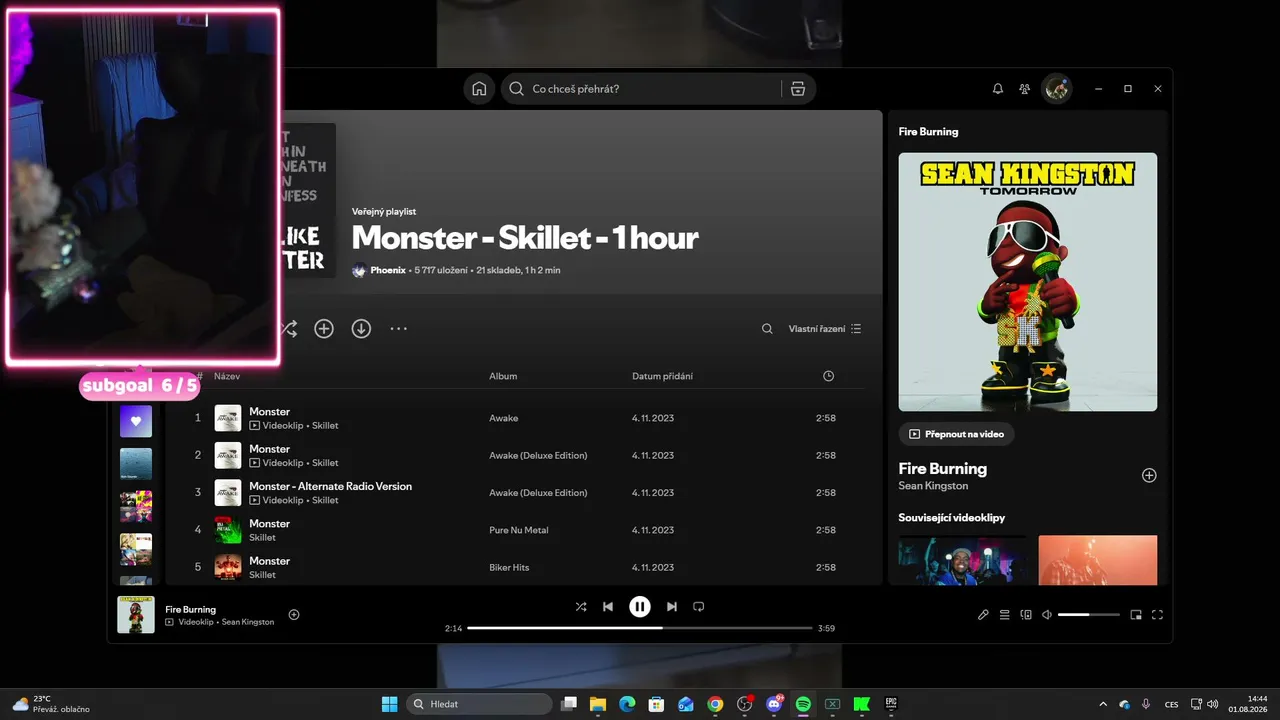Show hidden icons in system tray
This screenshot has height=720, width=1280.
1103,704
